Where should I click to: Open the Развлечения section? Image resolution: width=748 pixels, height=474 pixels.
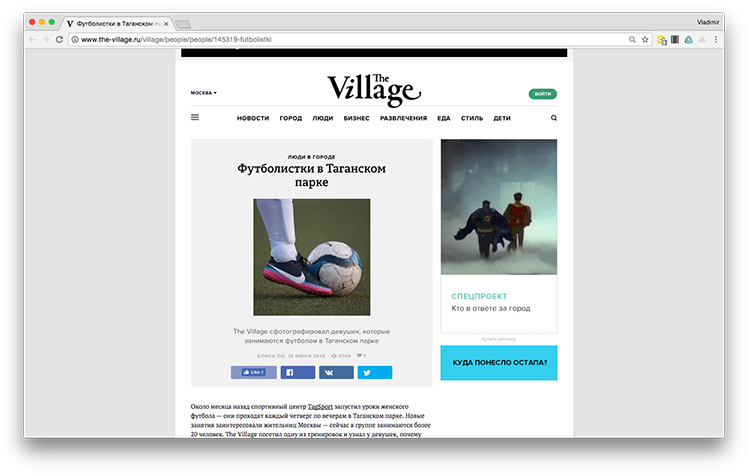tap(403, 118)
